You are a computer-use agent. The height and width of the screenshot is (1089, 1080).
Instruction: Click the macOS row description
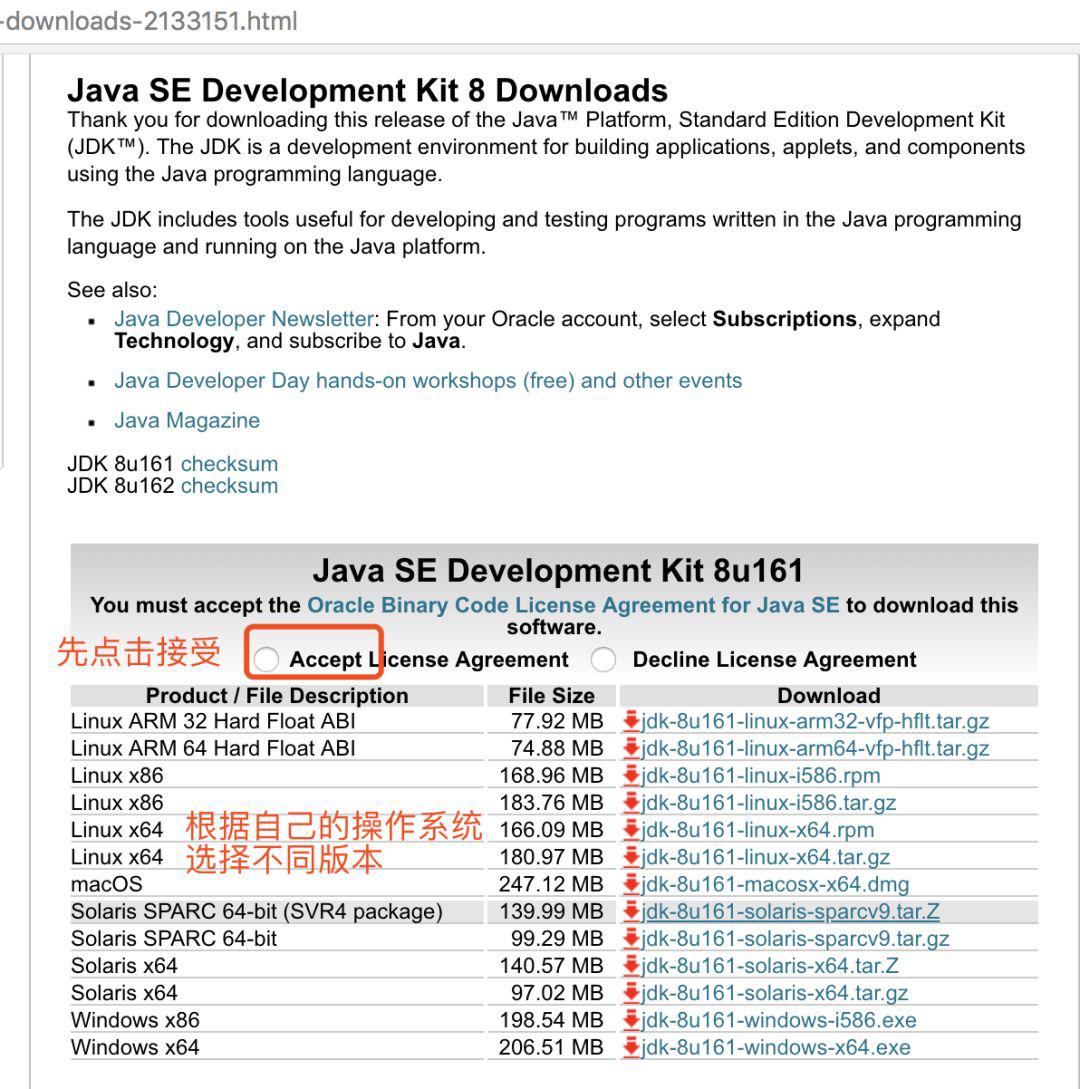[106, 883]
